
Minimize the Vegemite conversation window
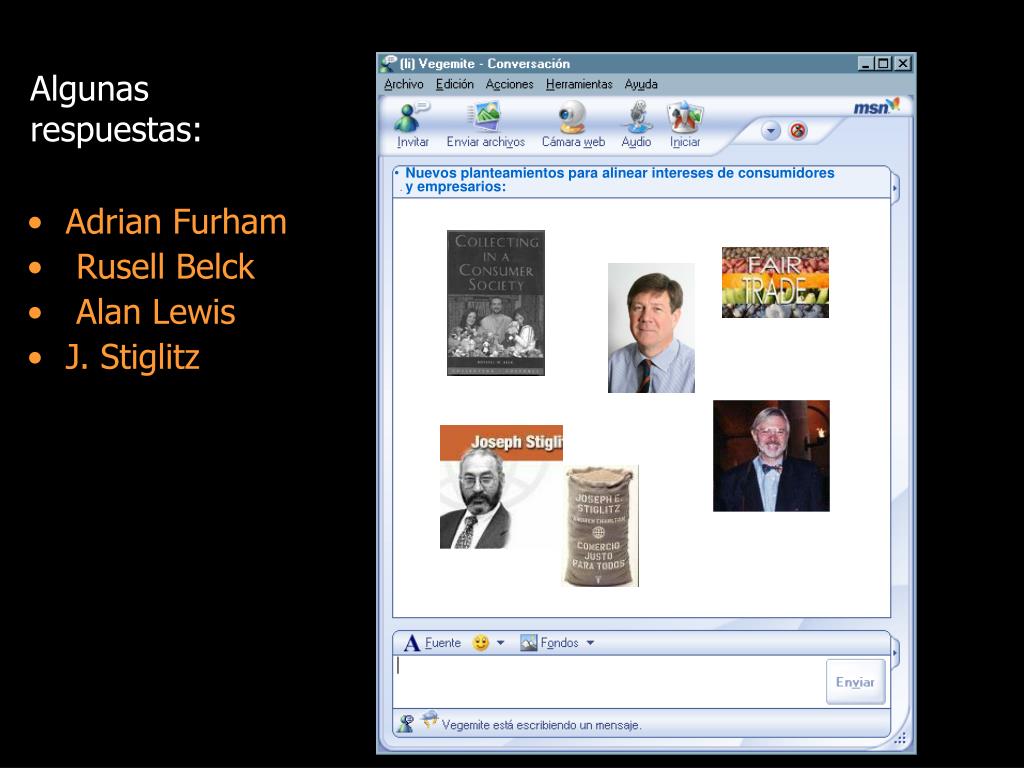(865, 64)
